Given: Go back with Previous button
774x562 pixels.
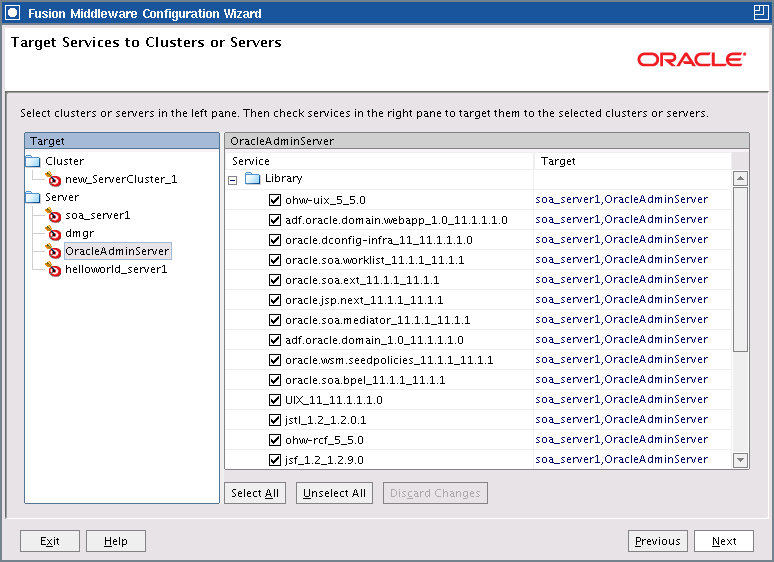Looking at the screenshot, I should 658,541.
